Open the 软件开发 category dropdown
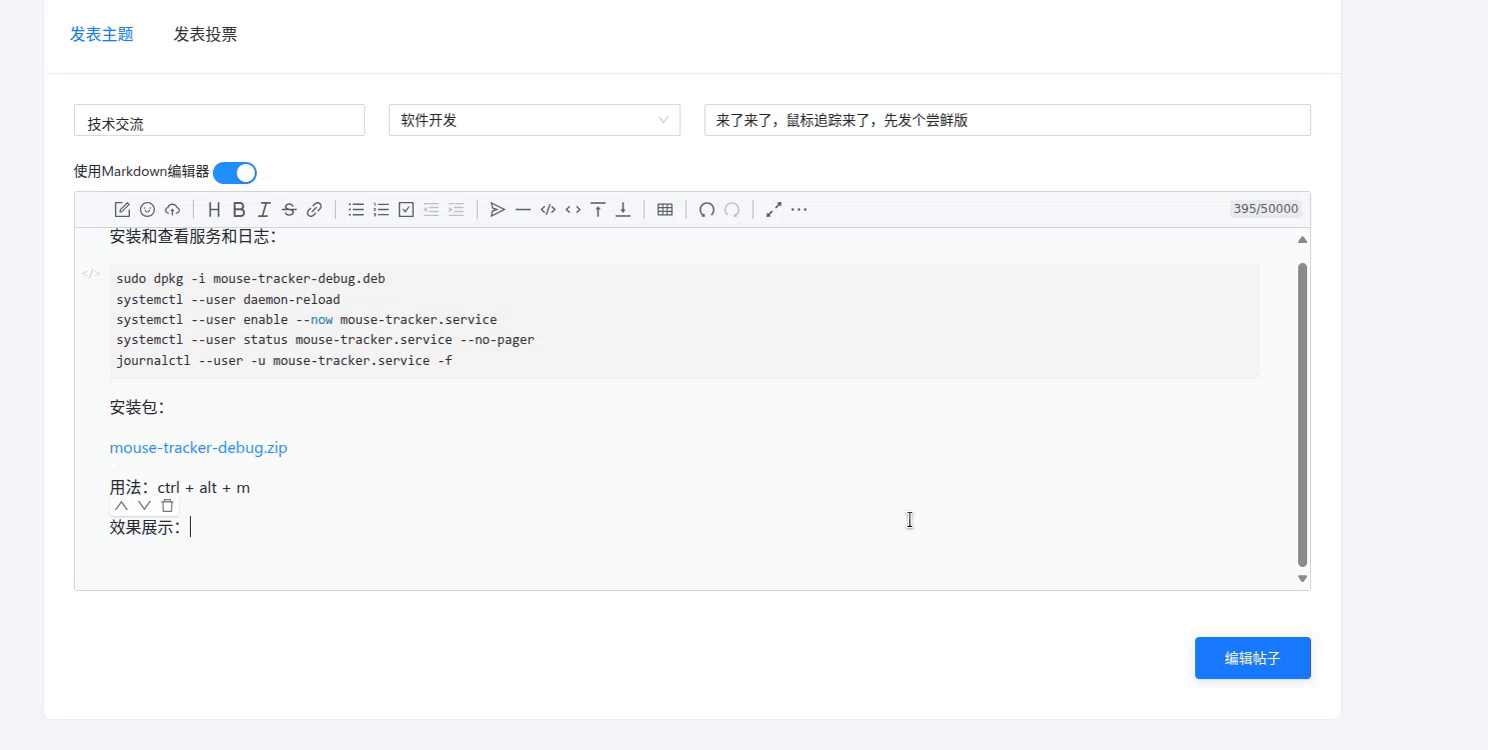 [534, 120]
